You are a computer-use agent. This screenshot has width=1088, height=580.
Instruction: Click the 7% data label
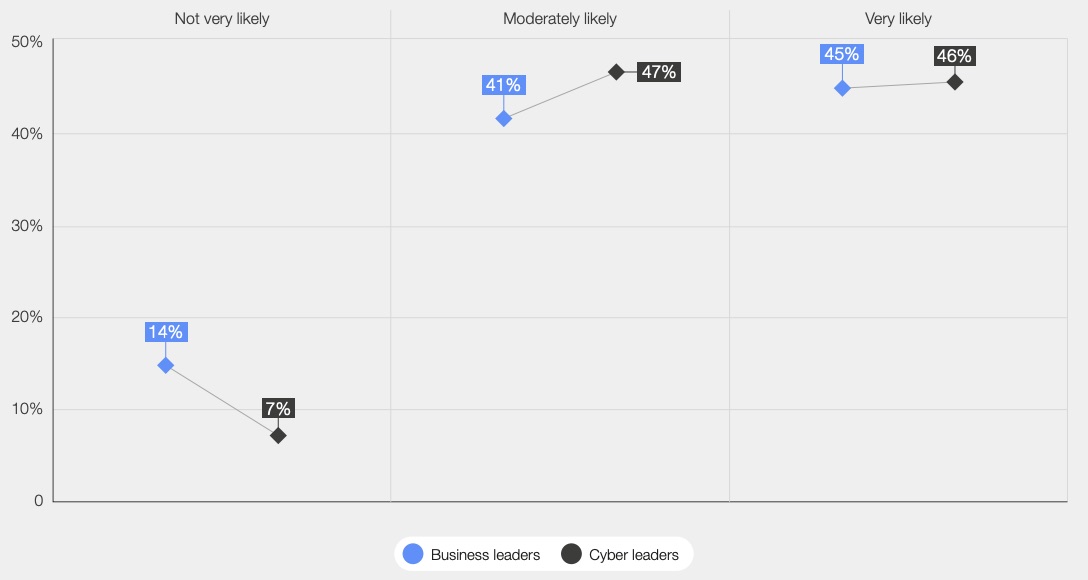tap(278, 408)
